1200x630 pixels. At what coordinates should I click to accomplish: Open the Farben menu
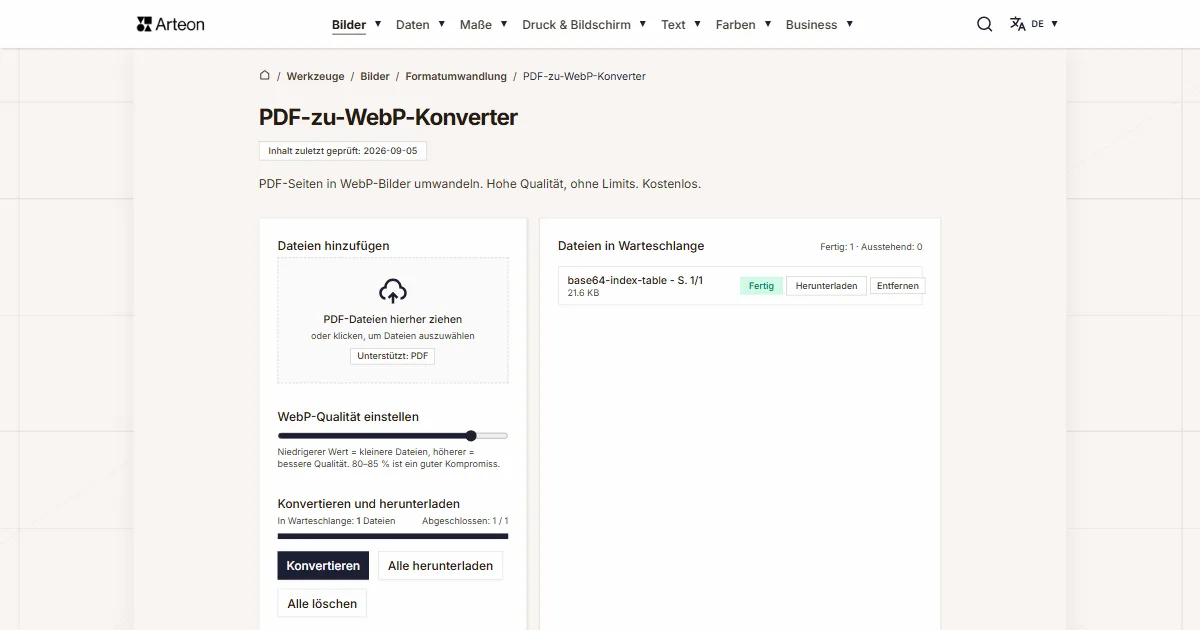(736, 24)
